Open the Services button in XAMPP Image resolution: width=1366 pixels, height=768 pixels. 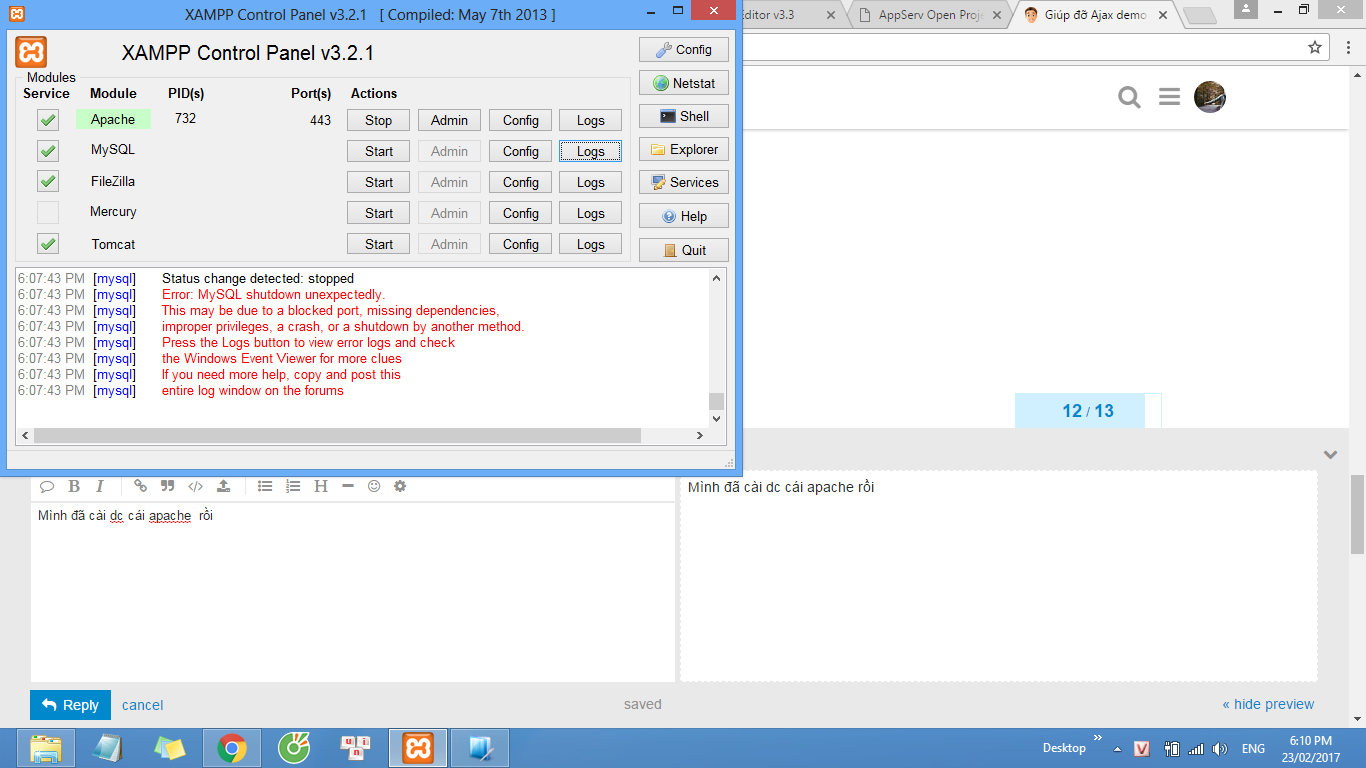(684, 182)
